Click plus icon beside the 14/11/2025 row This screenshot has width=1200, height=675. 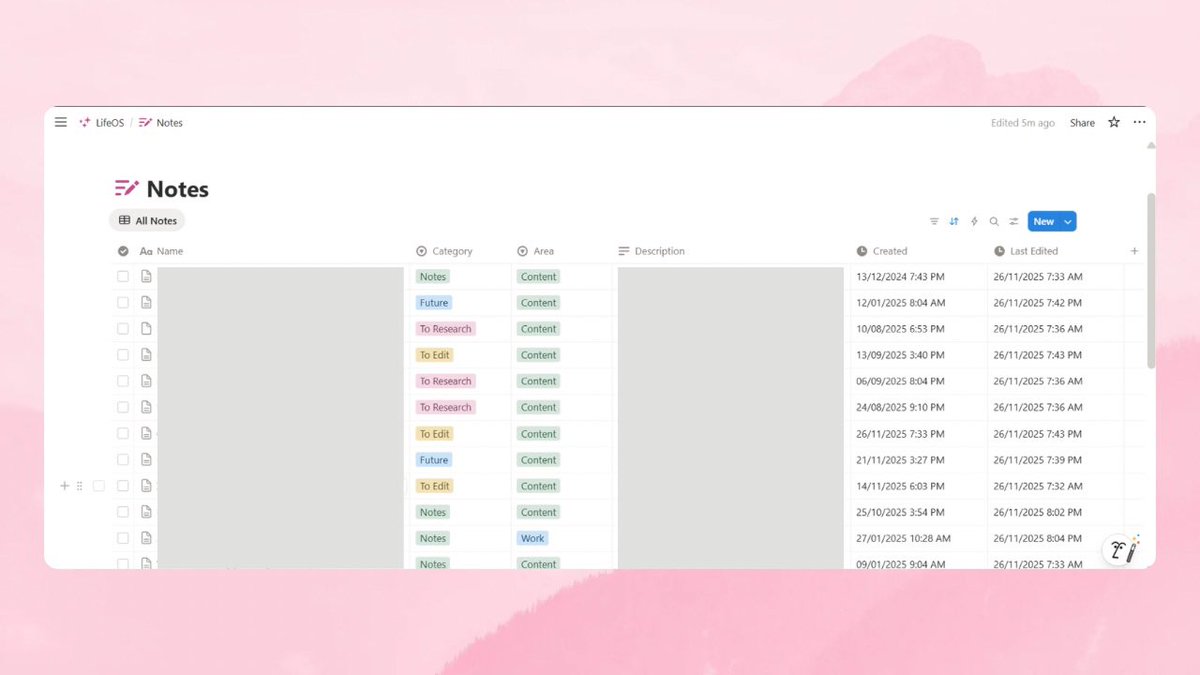pyautogui.click(x=65, y=486)
